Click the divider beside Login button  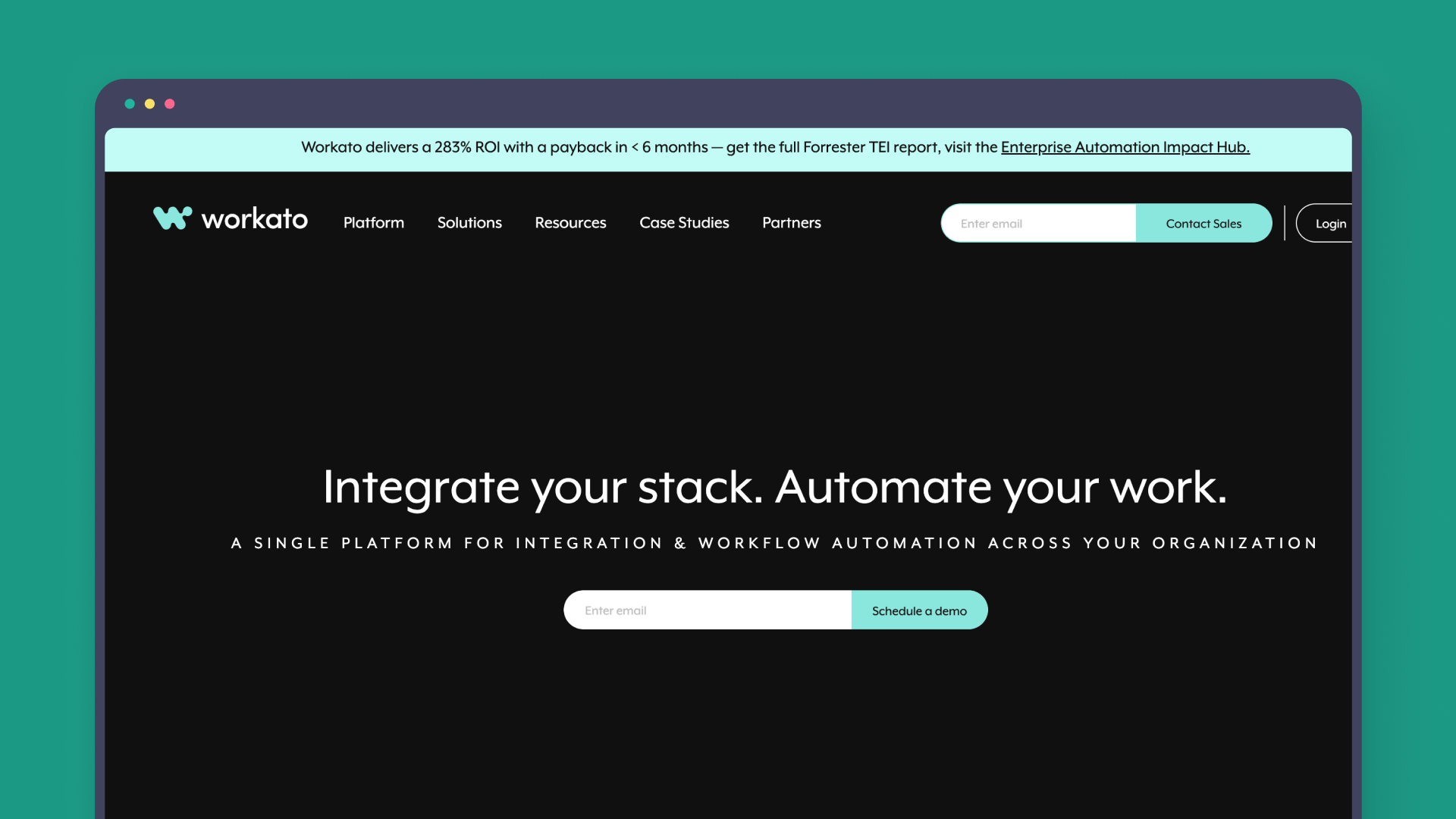[1285, 223]
